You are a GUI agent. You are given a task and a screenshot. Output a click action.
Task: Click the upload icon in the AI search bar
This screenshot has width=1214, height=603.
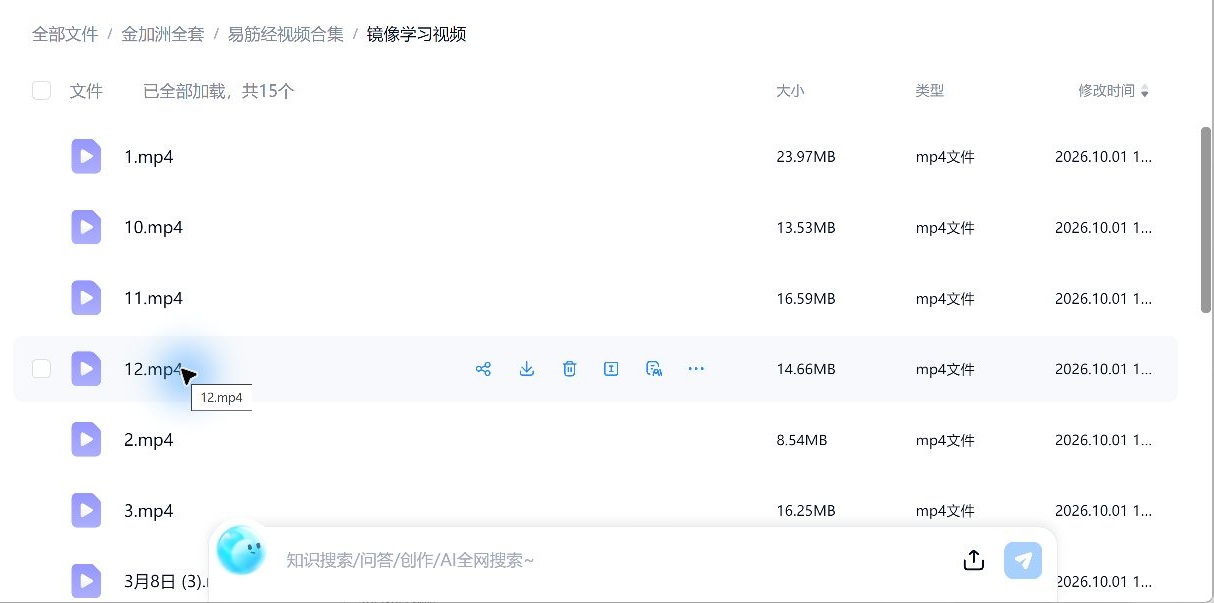pos(974,560)
